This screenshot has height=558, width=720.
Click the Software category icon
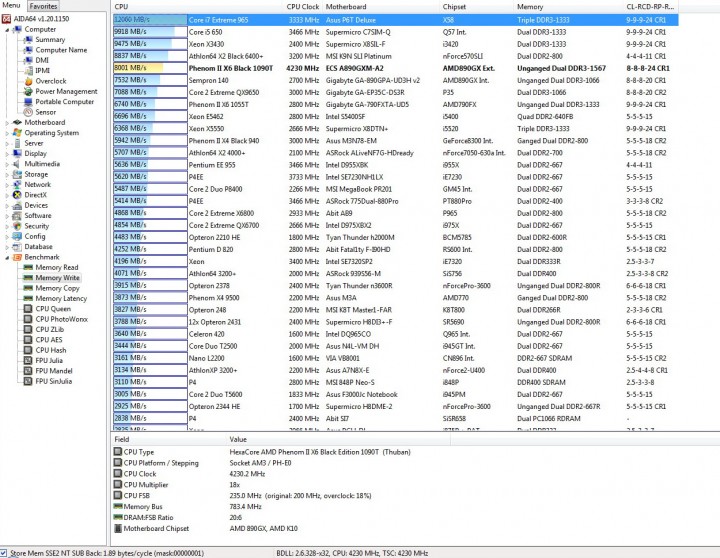(17, 215)
